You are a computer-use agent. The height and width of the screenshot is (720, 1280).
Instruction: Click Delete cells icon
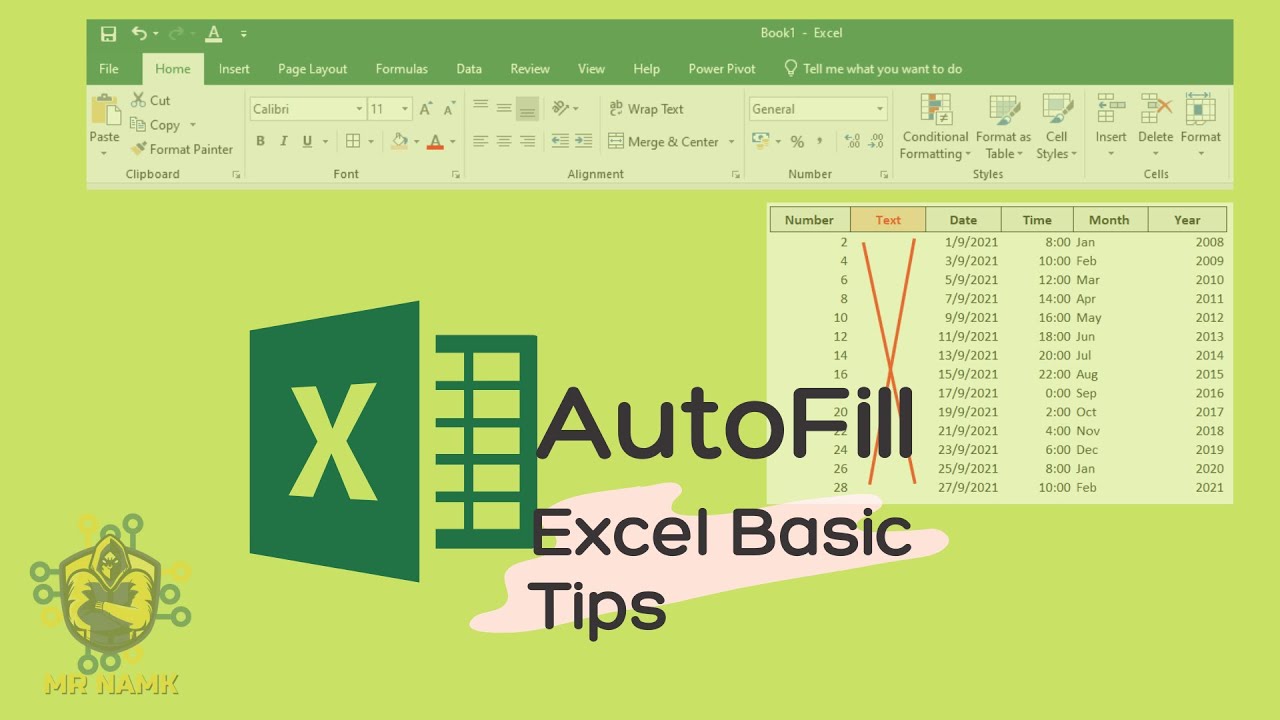(x=1156, y=109)
